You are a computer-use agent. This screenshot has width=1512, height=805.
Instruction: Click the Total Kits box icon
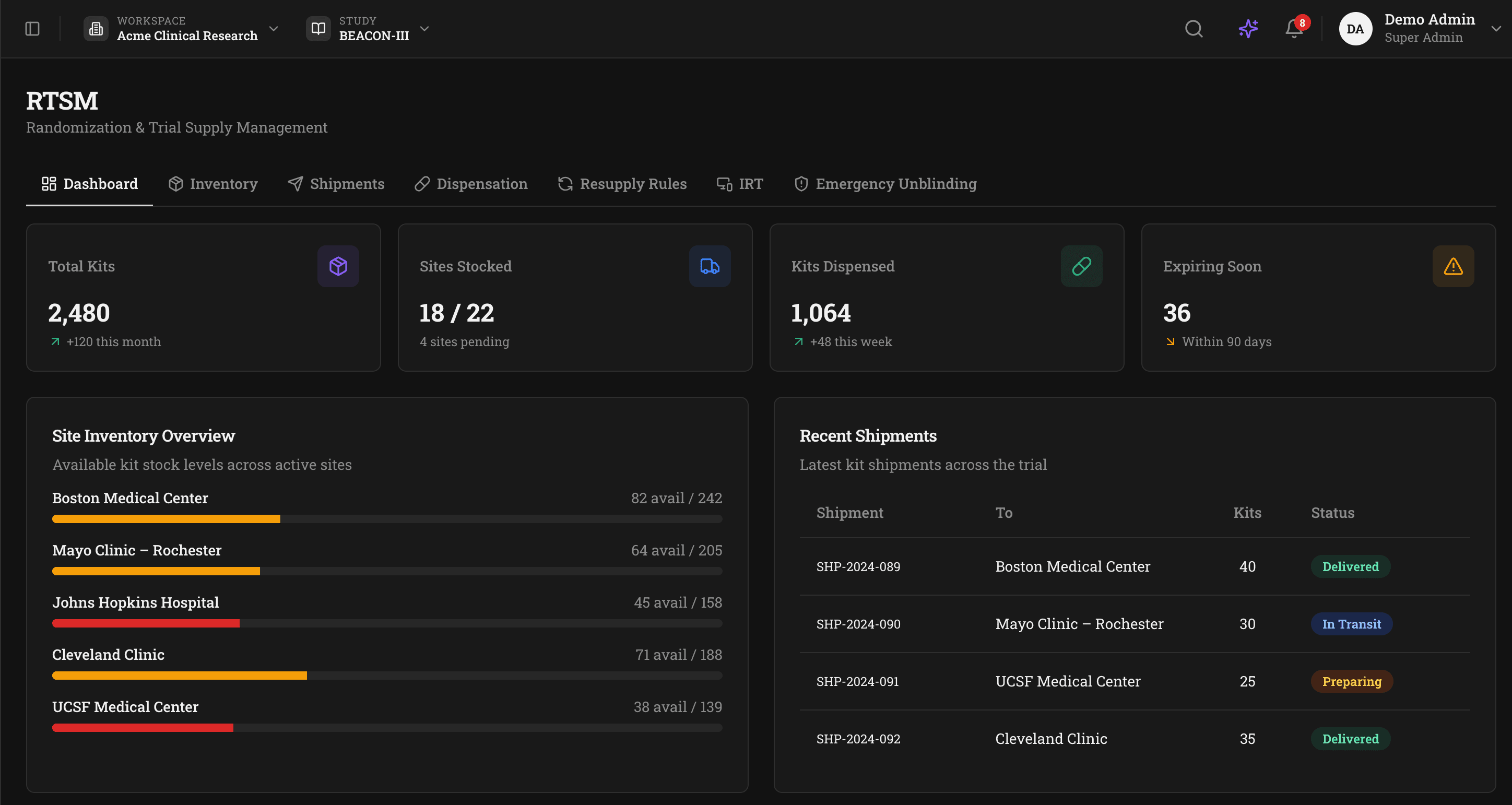[x=338, y=266]
